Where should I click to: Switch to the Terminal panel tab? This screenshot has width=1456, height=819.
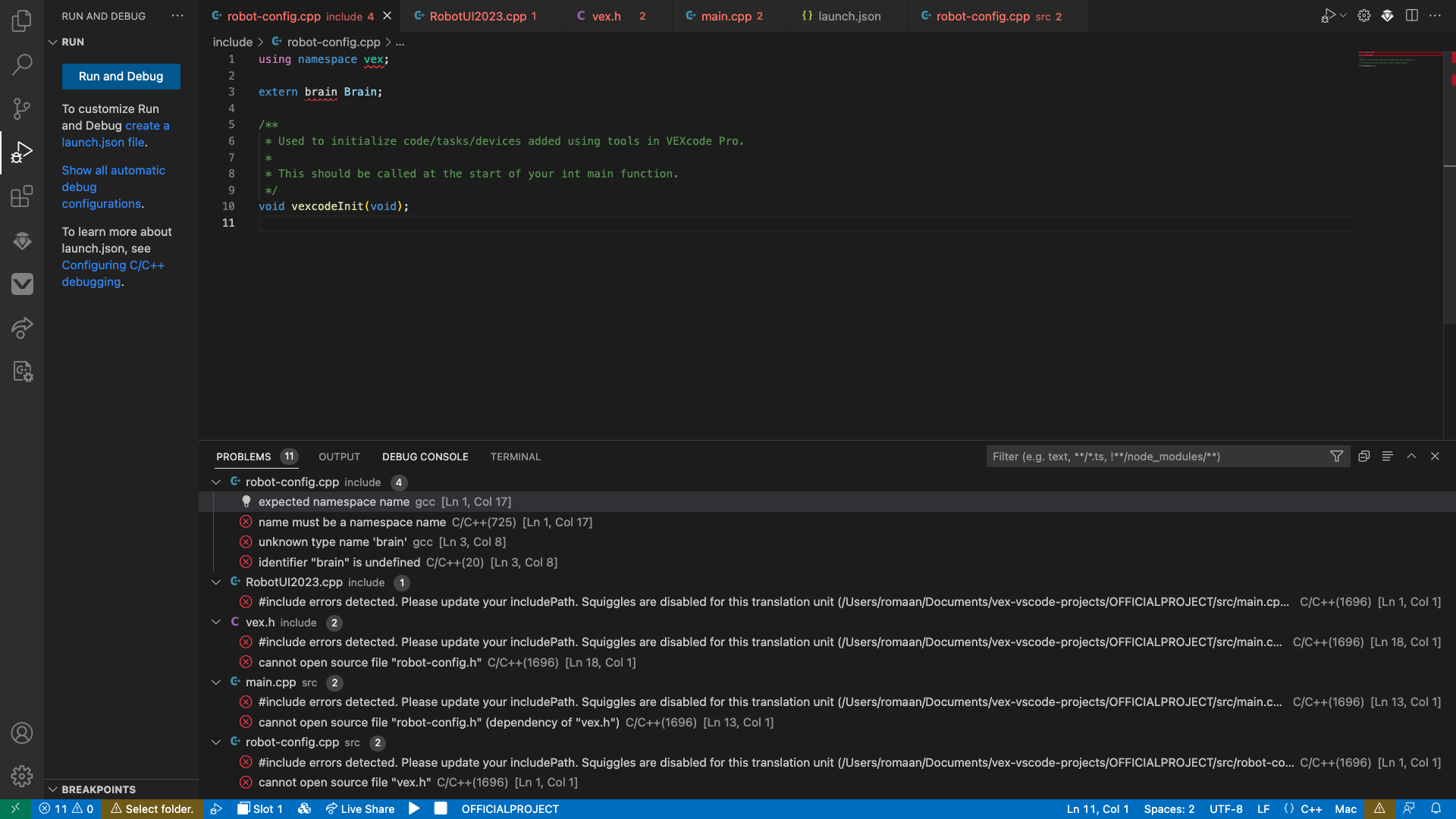515,457
